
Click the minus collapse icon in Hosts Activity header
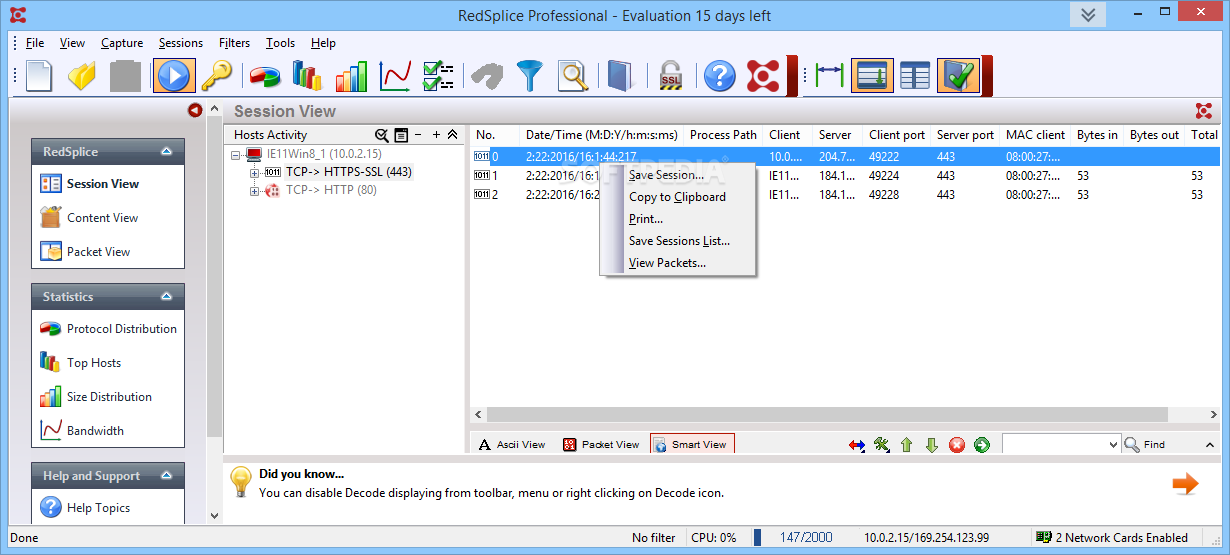tap(418, 135)
